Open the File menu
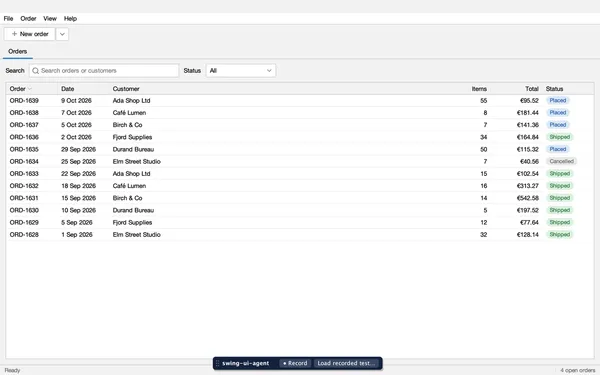This screenshot has height=375, width=600. coord(8,18)
